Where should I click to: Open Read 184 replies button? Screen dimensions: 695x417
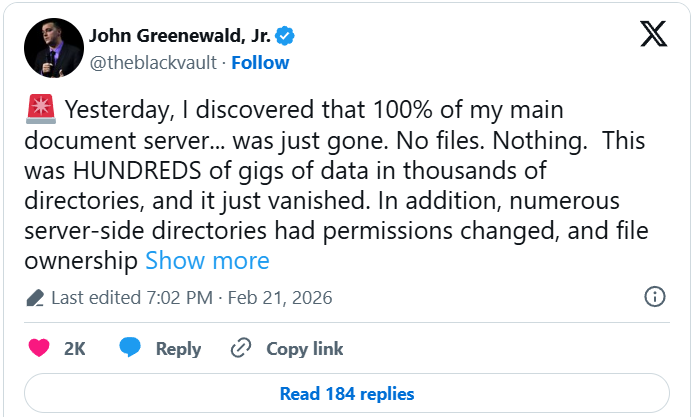click(347, 393)
